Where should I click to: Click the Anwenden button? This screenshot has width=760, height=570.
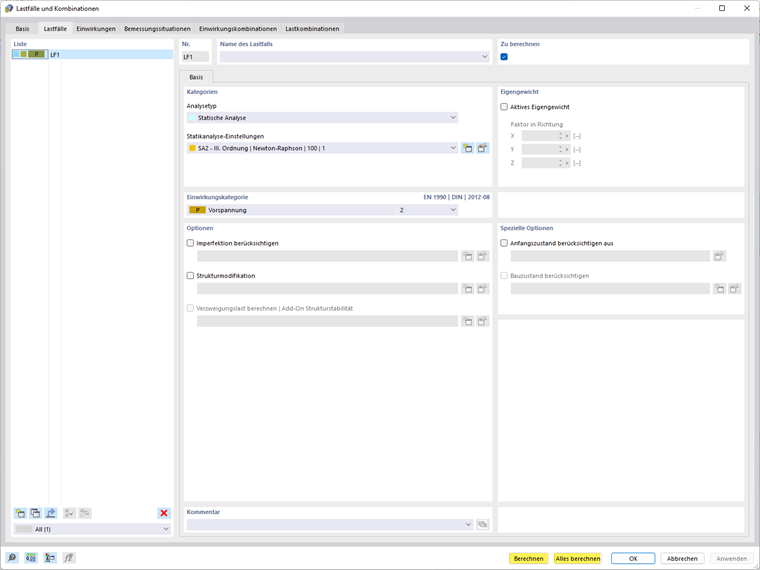click(x=731, y=558)
